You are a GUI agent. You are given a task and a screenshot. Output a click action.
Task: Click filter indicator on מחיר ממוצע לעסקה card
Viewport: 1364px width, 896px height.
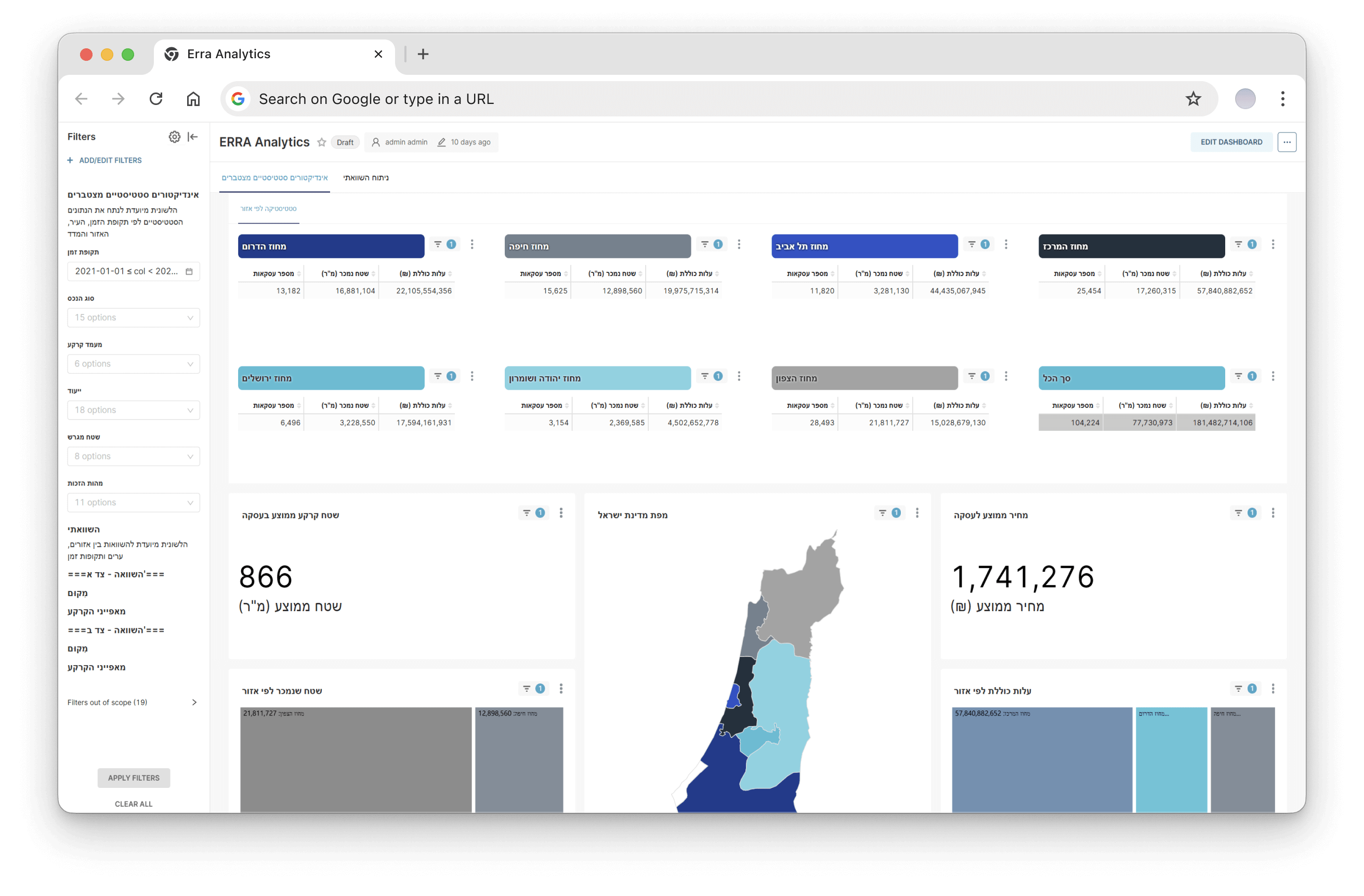[1245, 513]
